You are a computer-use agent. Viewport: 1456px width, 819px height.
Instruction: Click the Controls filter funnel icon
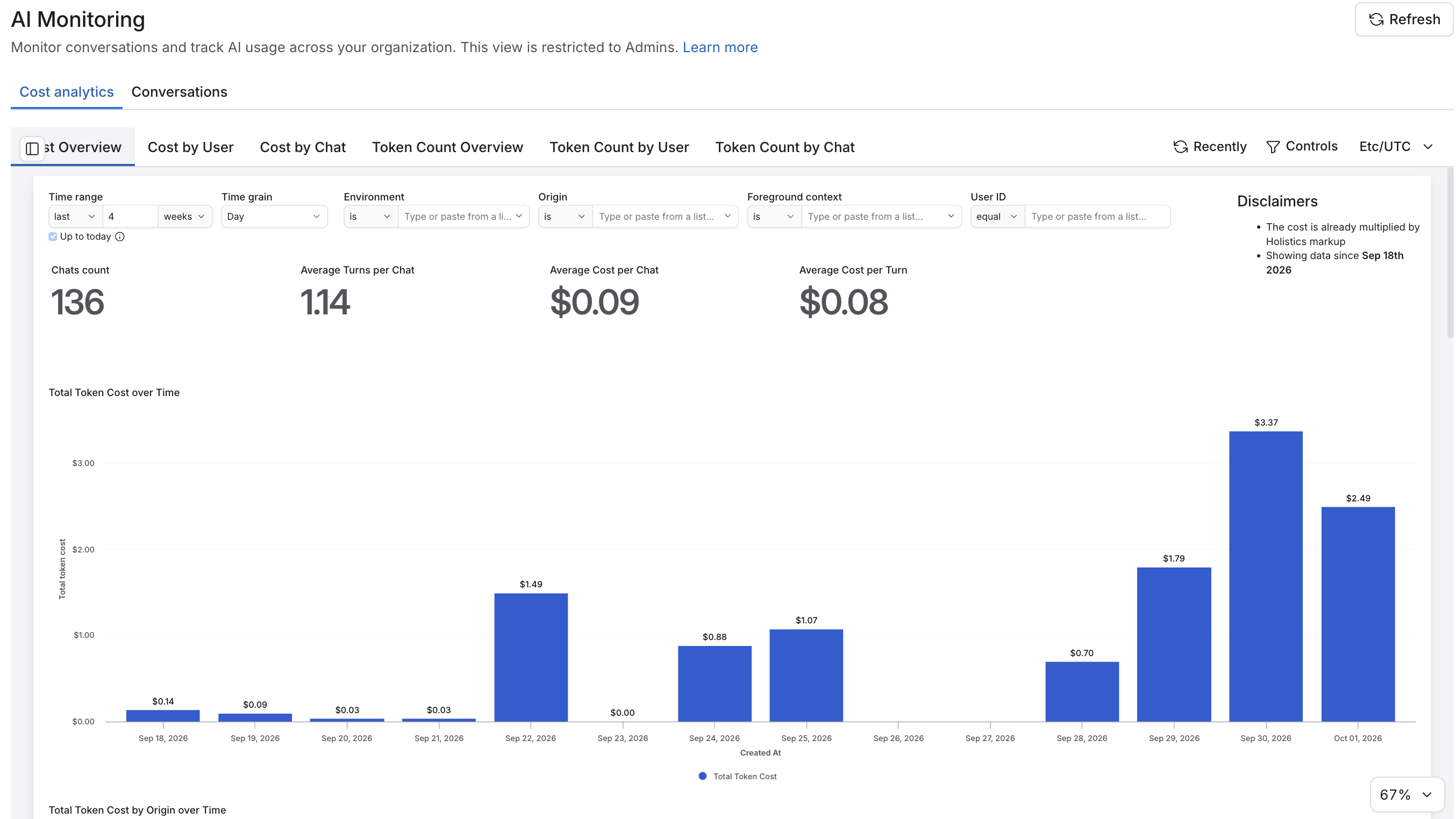coord(1273,147)
